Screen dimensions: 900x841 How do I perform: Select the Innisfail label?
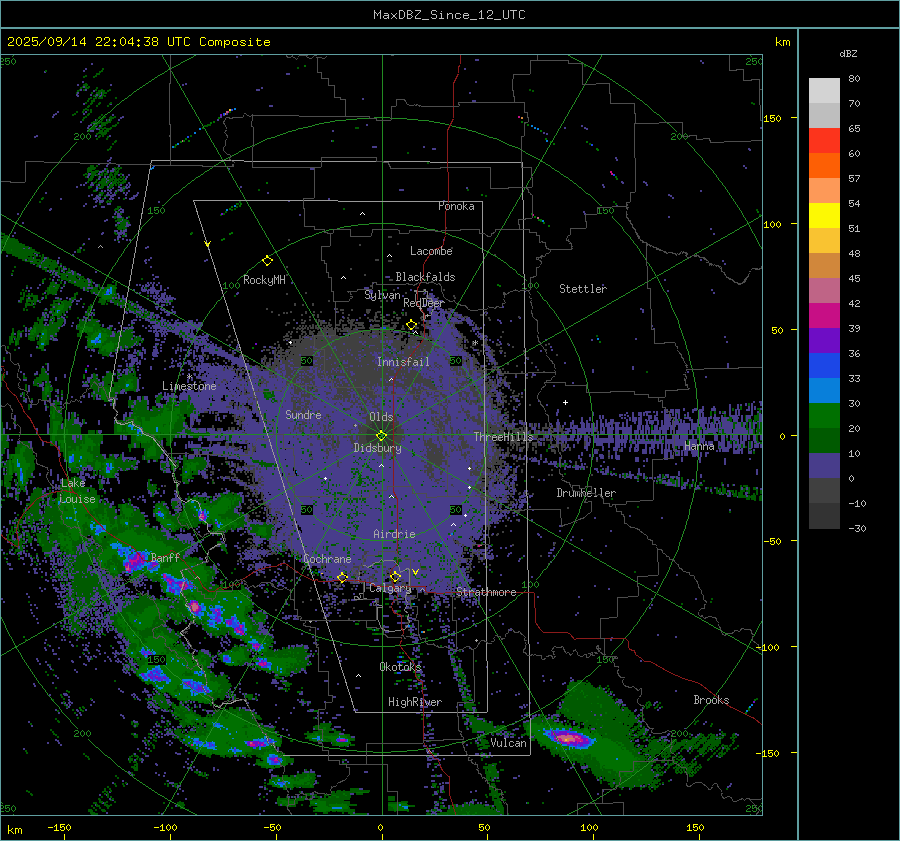[403, 362]
